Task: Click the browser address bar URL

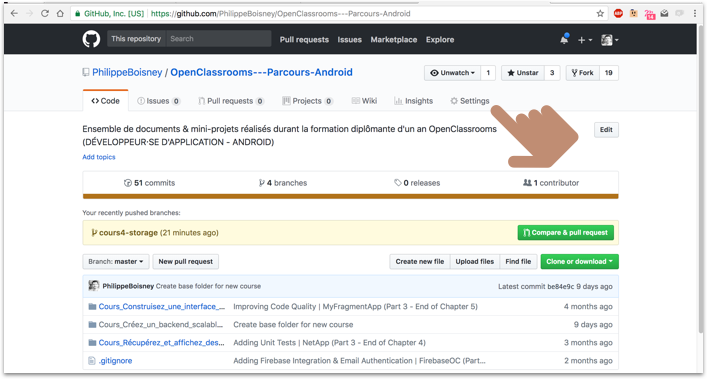Action: click(x=280, y=14)
